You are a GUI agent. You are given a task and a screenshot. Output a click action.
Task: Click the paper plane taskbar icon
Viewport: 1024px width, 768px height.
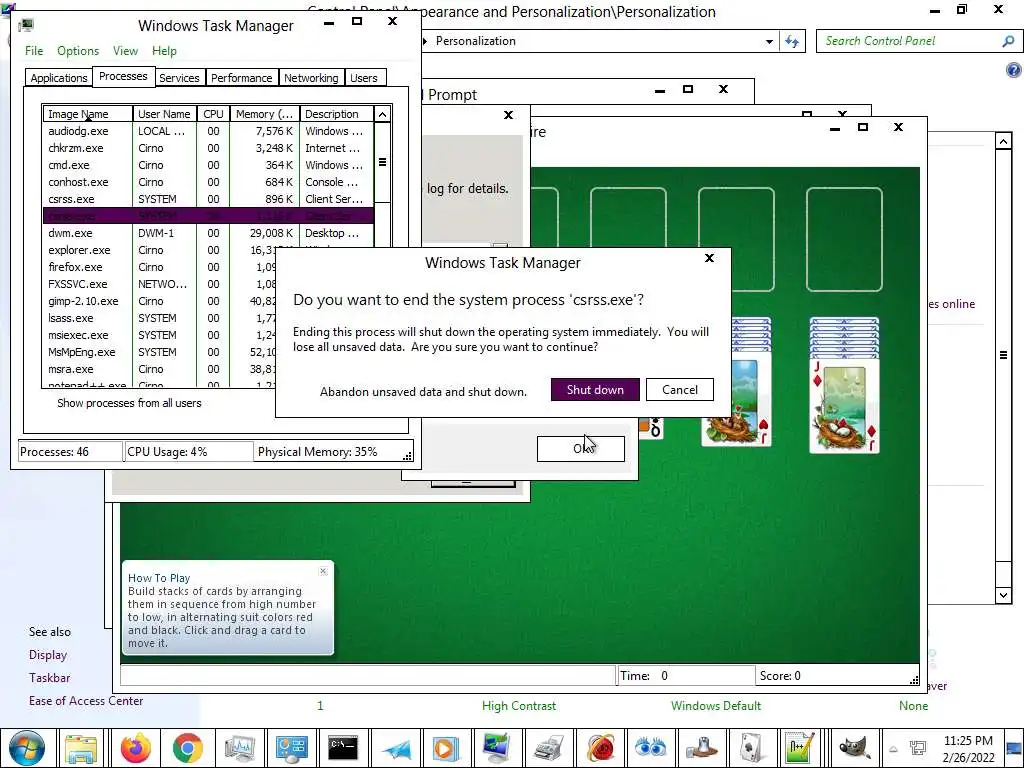click(396, 748)
